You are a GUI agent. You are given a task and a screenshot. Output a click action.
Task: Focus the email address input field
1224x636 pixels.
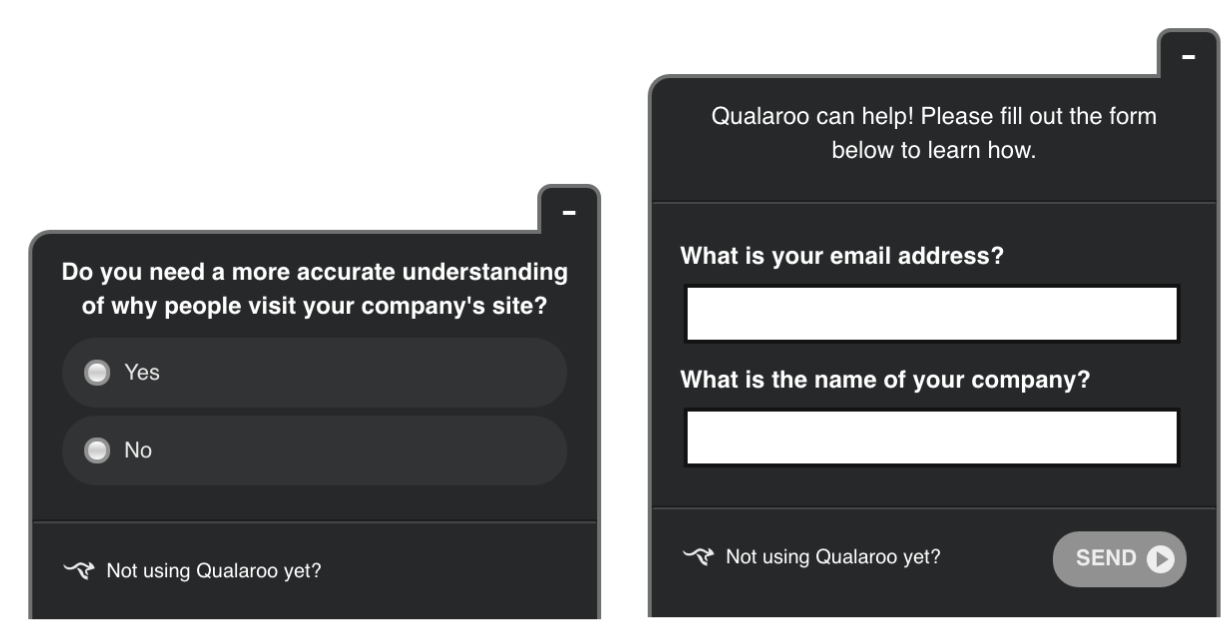(932, 314)
